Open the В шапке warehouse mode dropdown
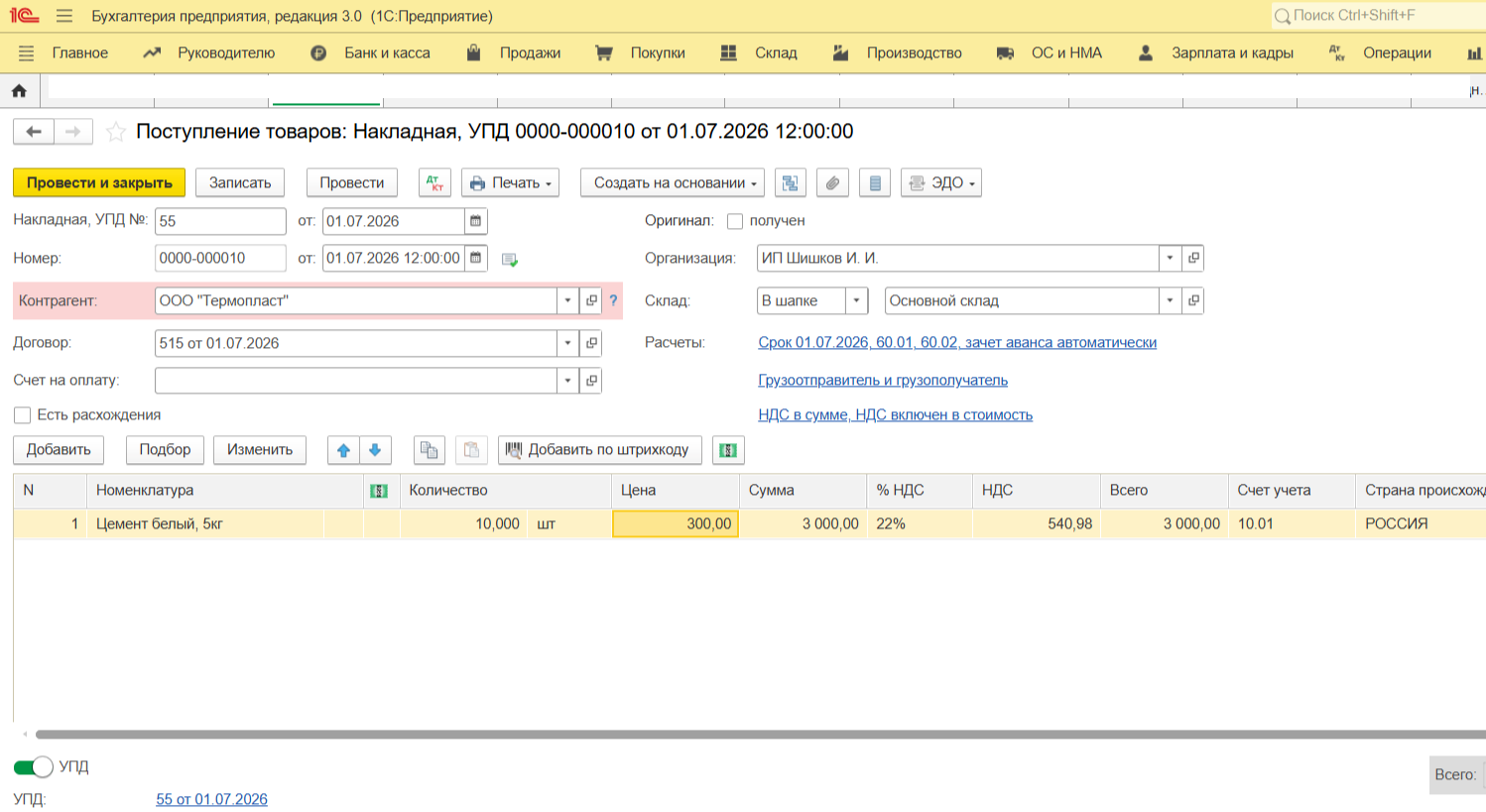1486x812 pixels. [x=856, y=300]
